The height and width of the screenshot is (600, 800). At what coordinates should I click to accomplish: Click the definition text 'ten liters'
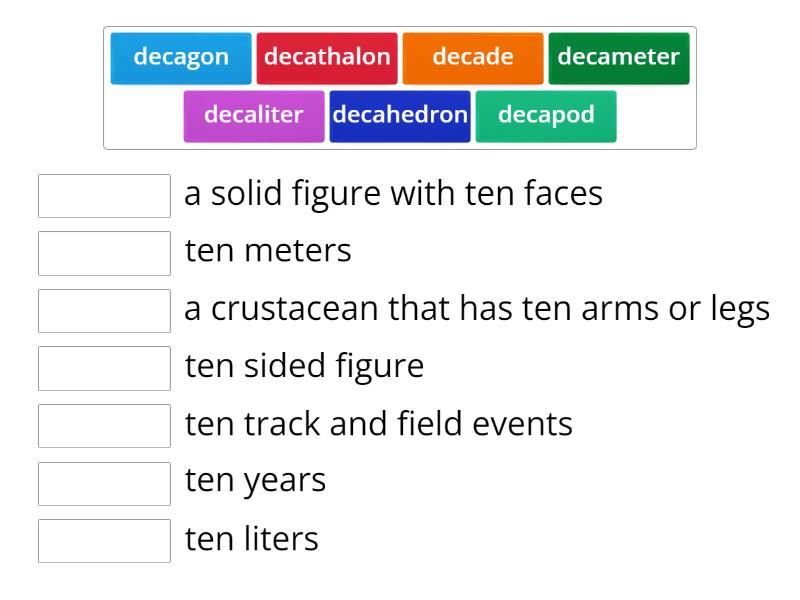(x=250, y=539)
